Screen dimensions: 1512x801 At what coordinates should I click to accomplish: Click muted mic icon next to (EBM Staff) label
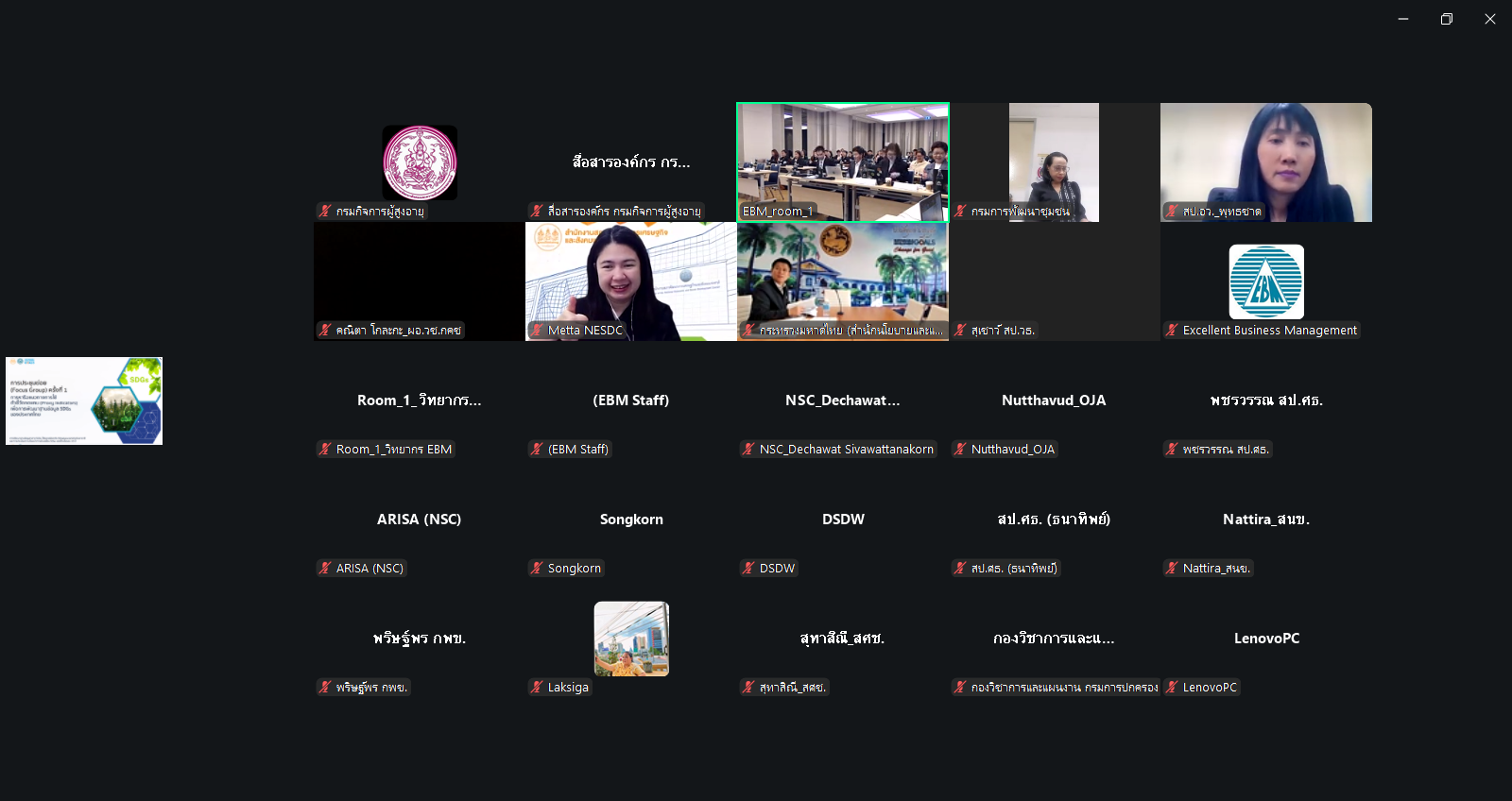[x=537, y=450]
